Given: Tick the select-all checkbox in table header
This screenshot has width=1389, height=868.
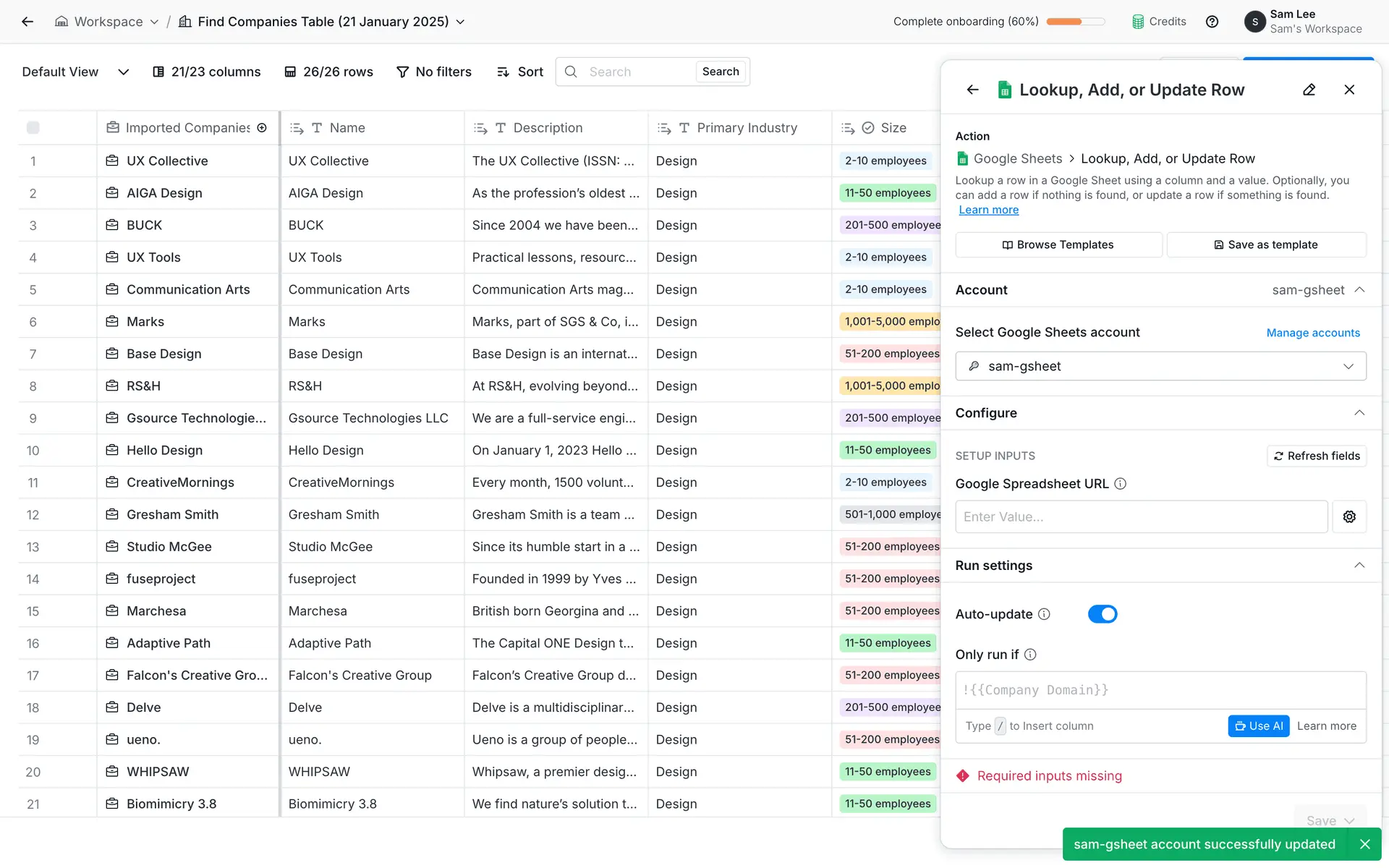Looking at the screenshot, I should pos(33,128).
